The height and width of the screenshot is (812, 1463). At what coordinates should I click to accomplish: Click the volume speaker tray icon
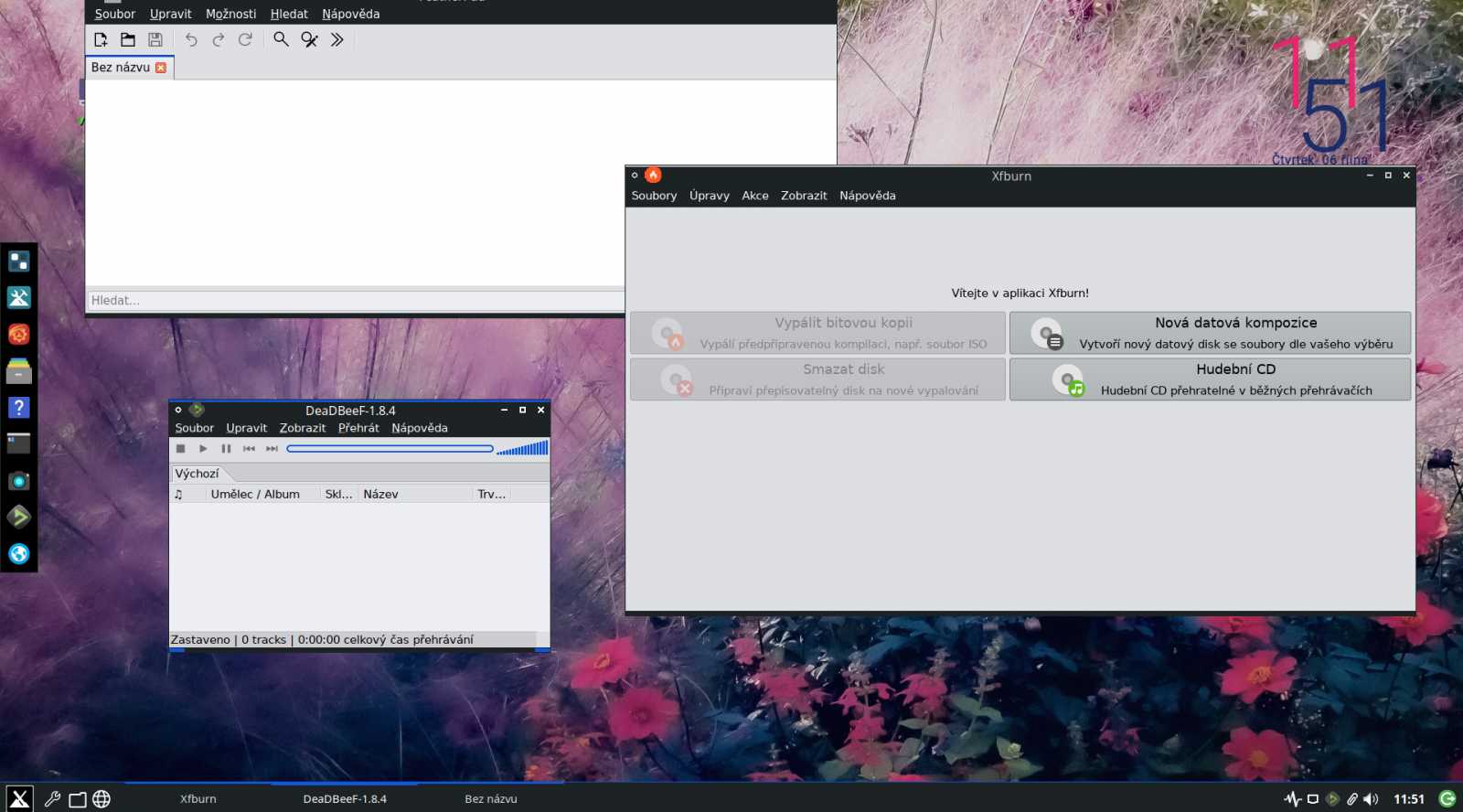[x=1371, y=799]
